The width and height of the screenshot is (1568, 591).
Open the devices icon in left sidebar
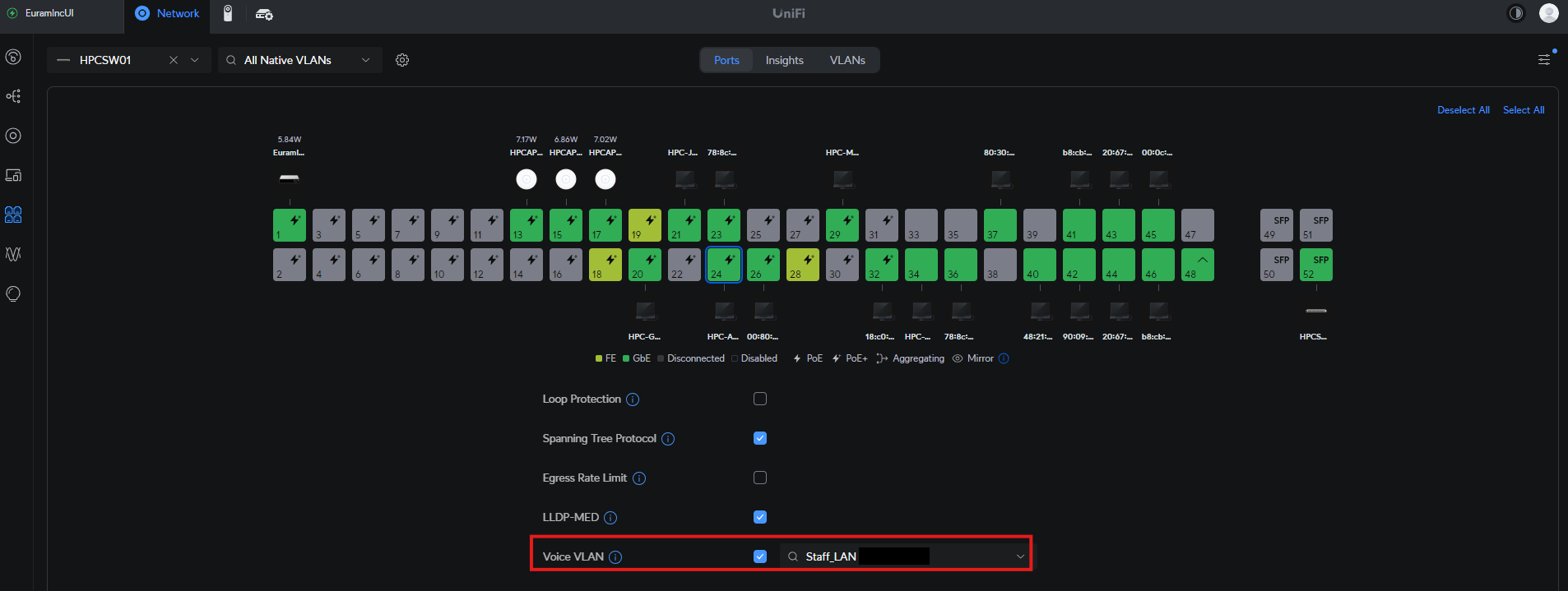pos(13,175)
